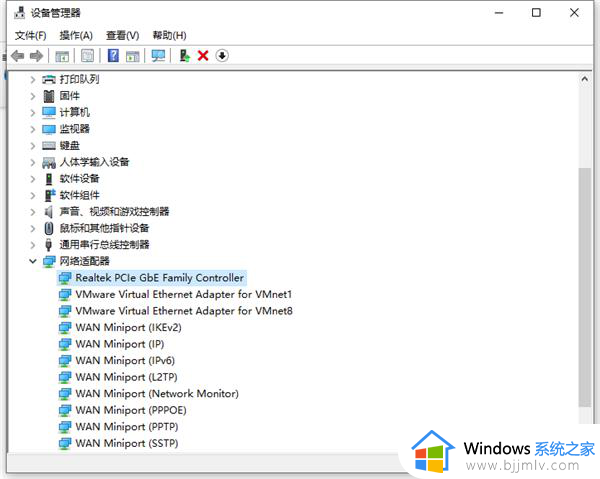The image size is (600, 479).
Task: Click the Forward arrow in the toolbar
Action: pos(36,56)
